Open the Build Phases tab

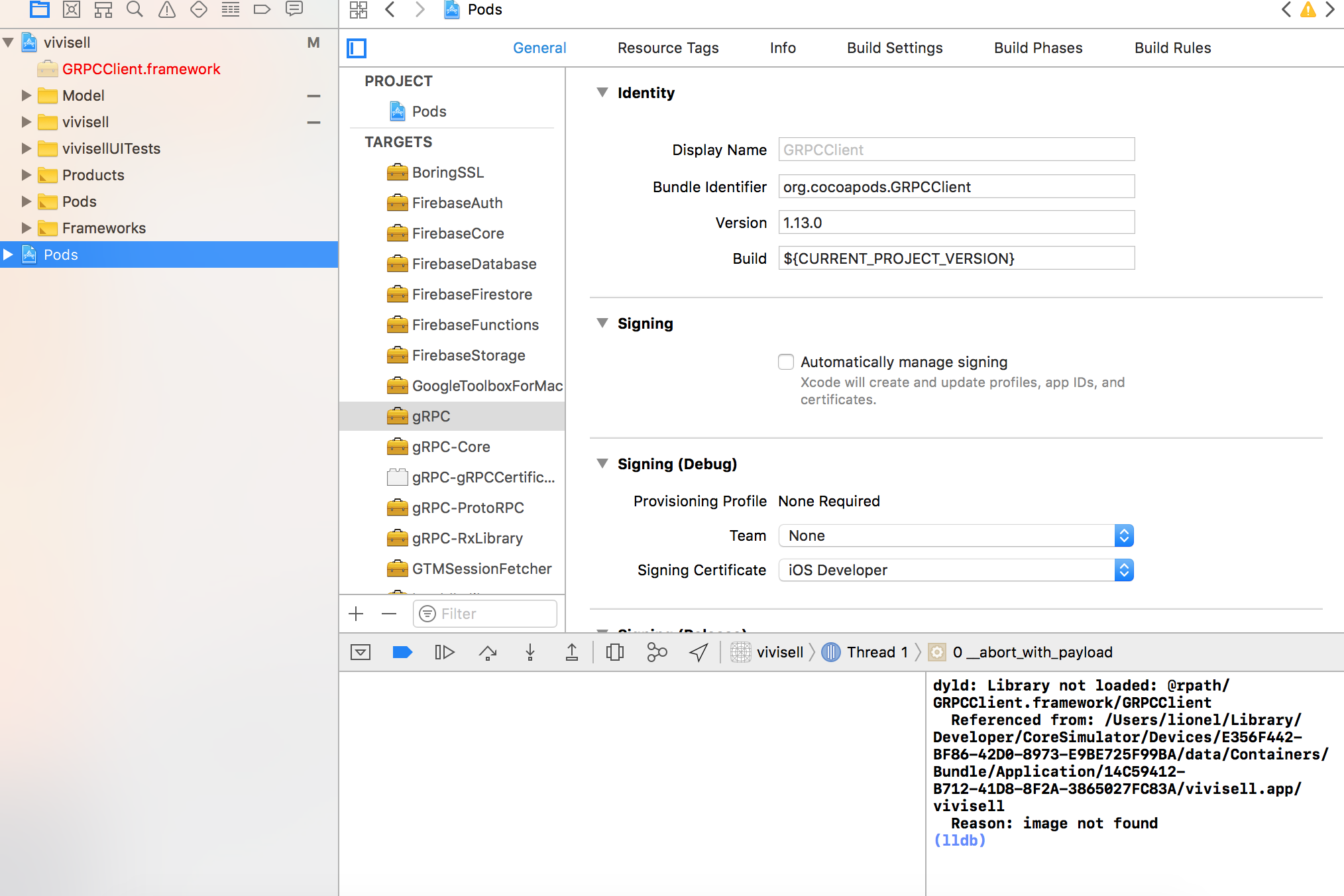pos(1037,48)
